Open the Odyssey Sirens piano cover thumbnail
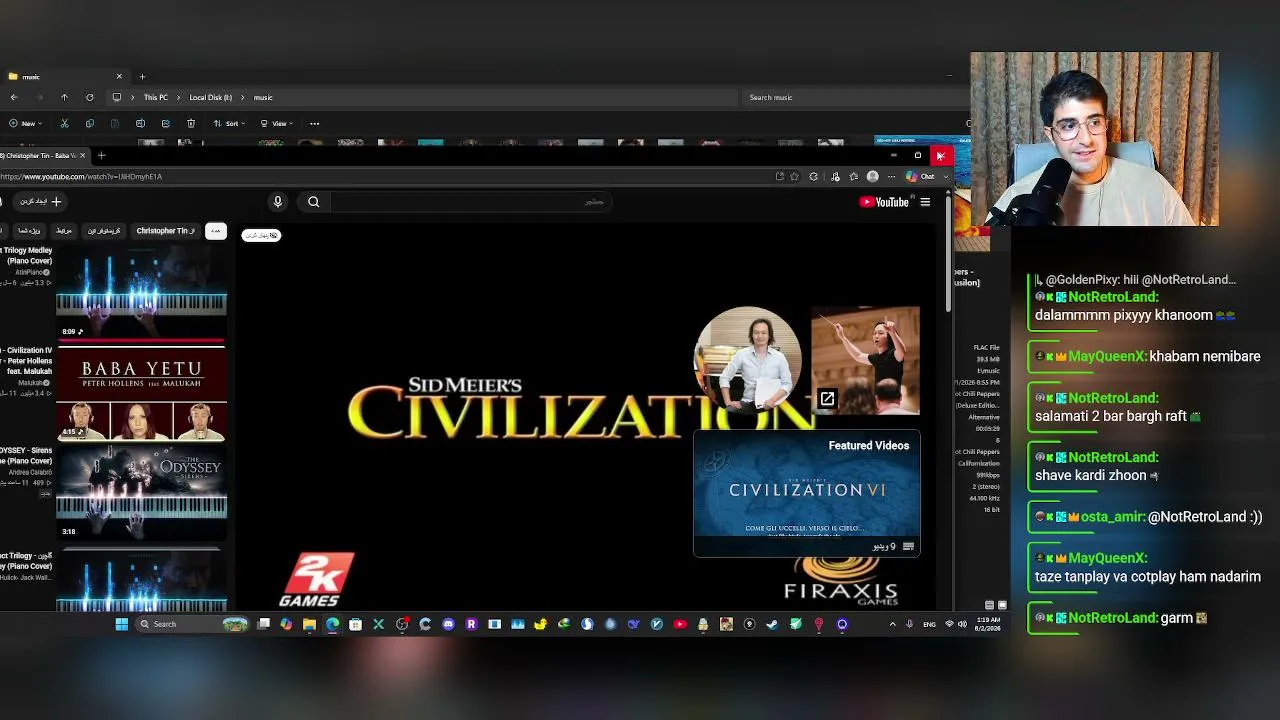This screenshot has height=720, width=1280. pyautogui.click(x=141, y=492)
